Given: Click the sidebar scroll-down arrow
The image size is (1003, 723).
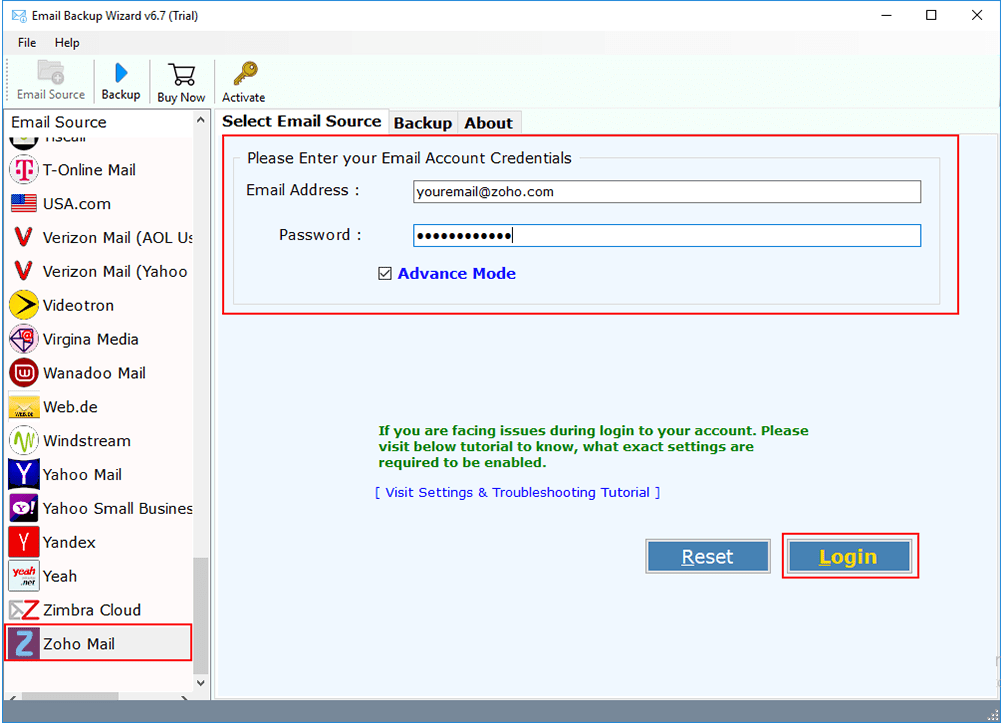Looking at the screenshot, I should click(x=202, y=682).
